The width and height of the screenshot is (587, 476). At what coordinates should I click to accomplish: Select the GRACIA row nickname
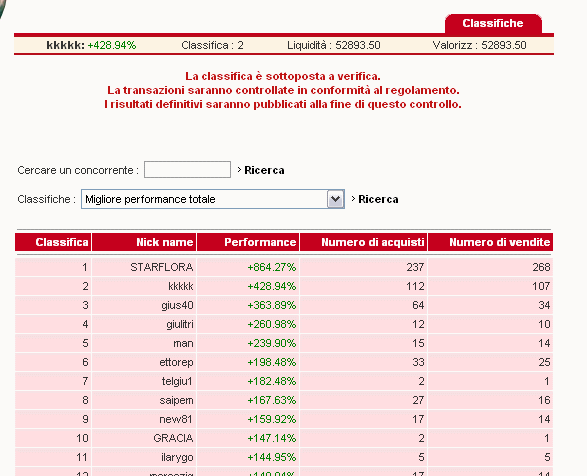[x=173, y=438]
